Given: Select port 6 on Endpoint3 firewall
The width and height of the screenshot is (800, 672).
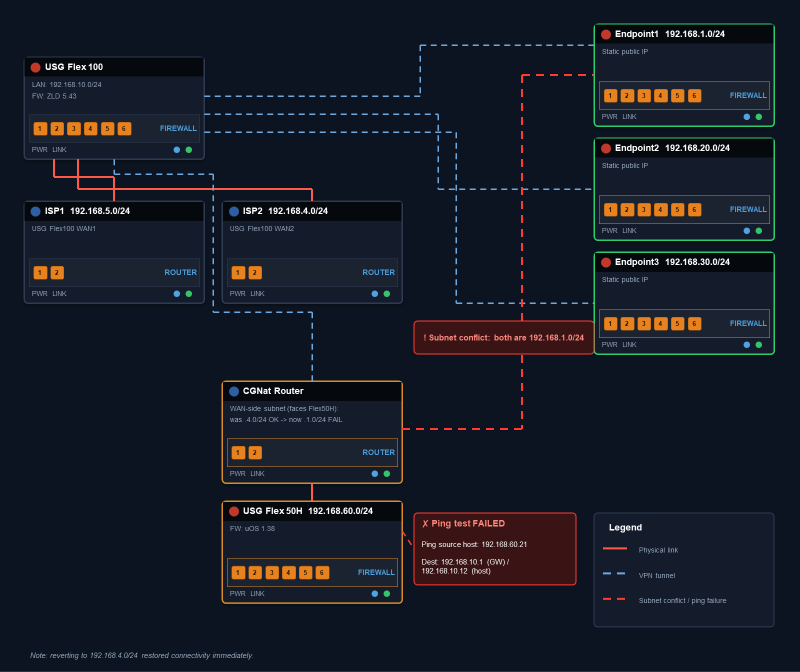Looking at the screenshot, I should 694,323.
